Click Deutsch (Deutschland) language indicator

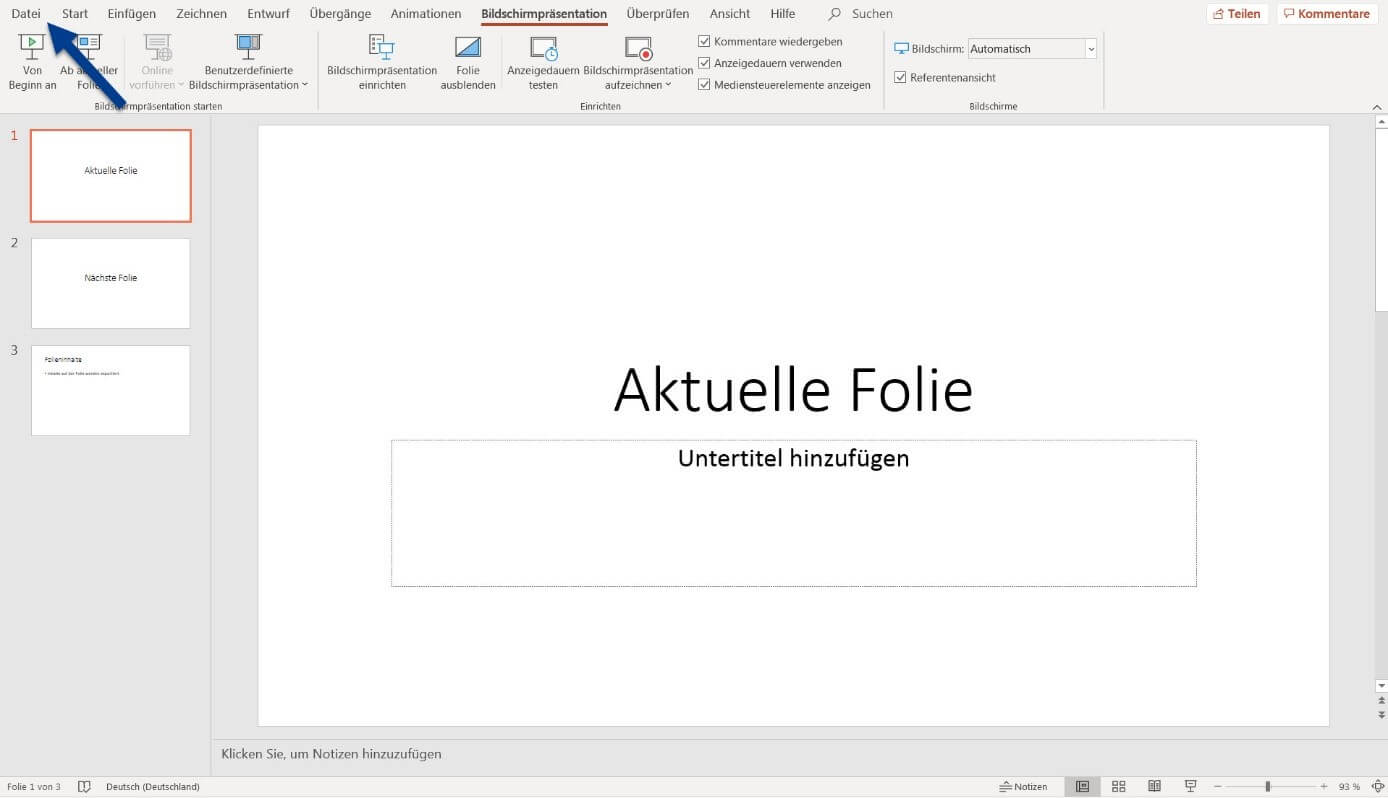tap(152, 787)
